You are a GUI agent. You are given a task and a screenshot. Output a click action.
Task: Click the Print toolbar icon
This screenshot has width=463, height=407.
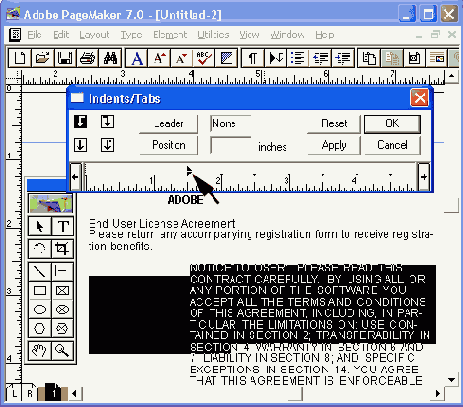pyautogui.click(x=88, y=58)
